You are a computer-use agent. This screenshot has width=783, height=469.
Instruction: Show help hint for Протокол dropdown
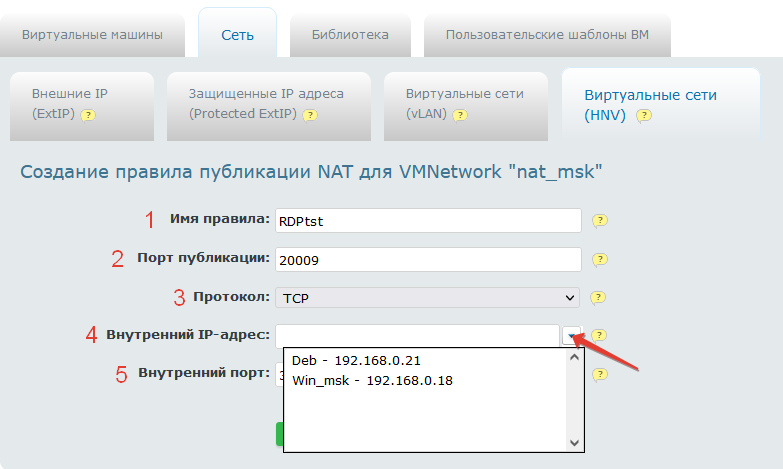pyautogui.click(x=599, y=297)
